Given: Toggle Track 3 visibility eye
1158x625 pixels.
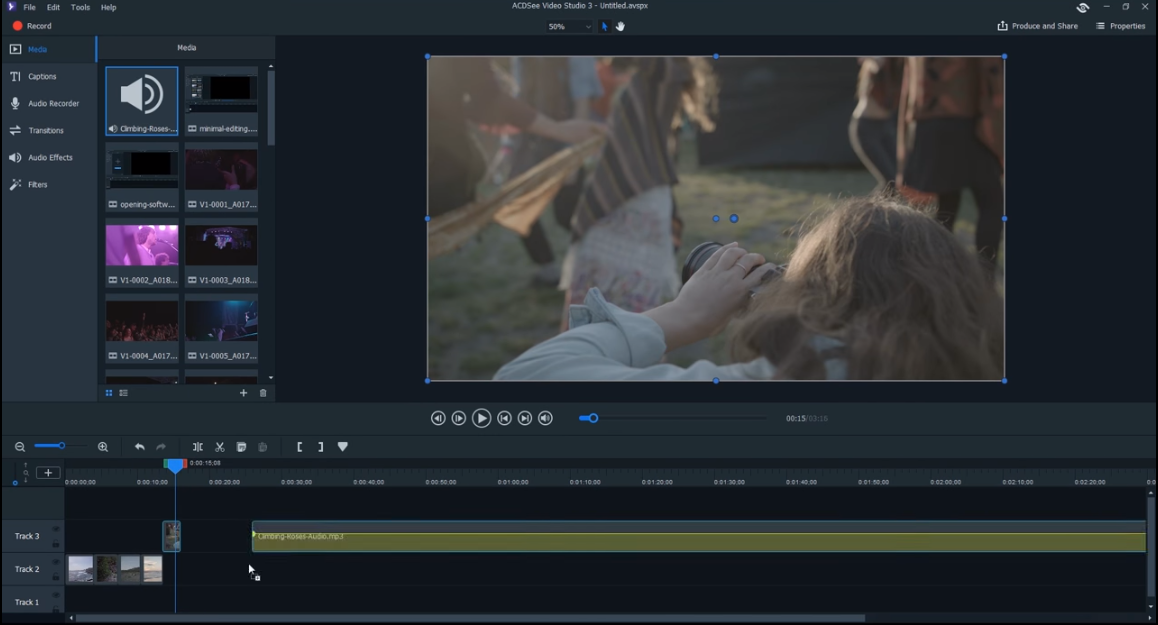Looking at the screenshot, I should click(x=56, y=529).
